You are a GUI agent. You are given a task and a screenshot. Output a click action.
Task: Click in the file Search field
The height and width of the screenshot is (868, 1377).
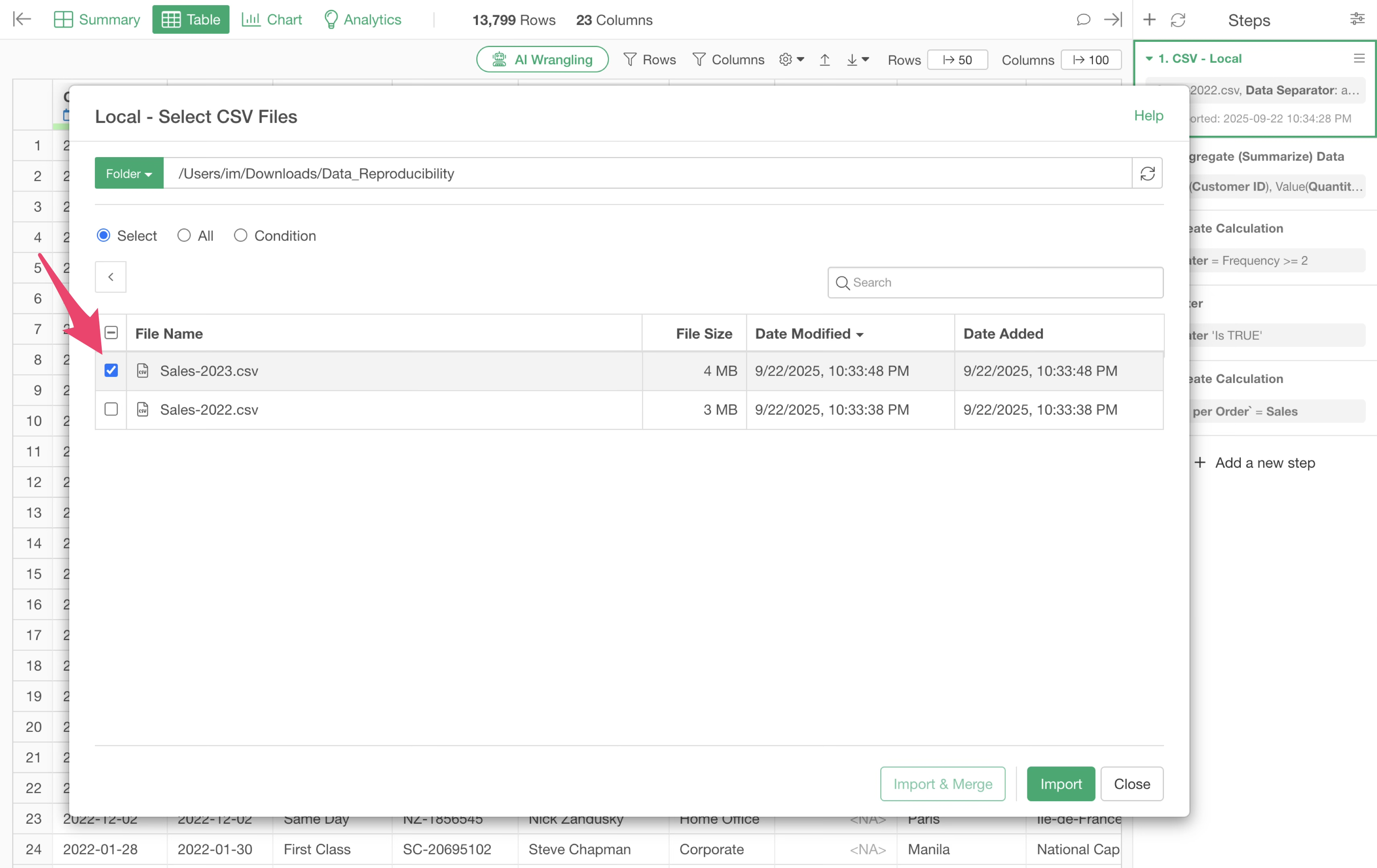click(995, 283)
